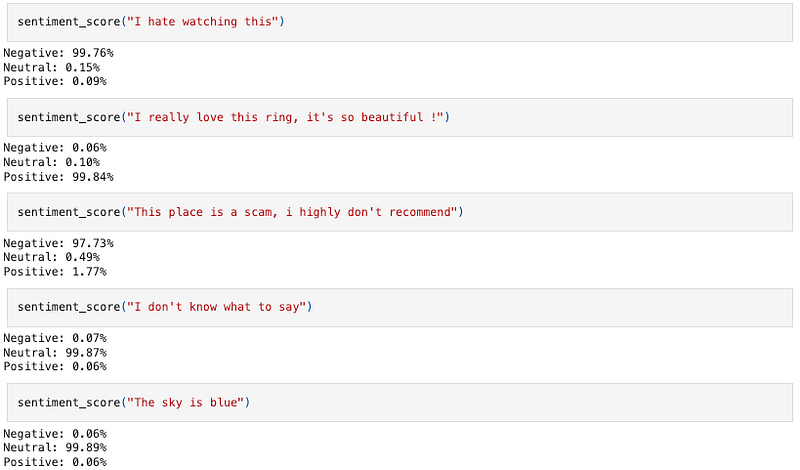Image resolution: width=800 pixels, height=470 pixels.
Task: Click the Neutral: 0.49% output text
Action: [x=52, y=257]
